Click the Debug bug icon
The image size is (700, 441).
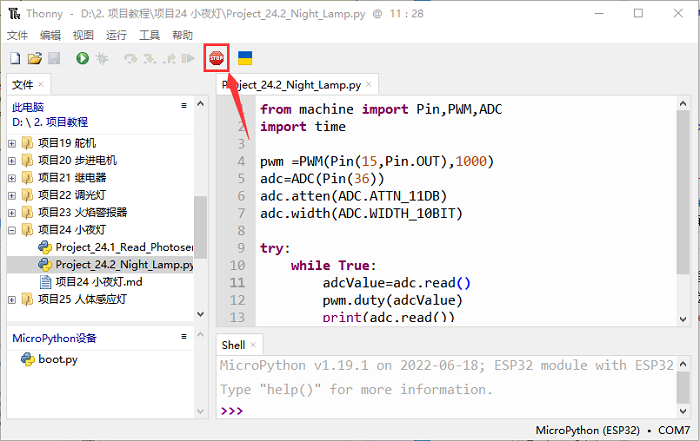(x=101, y=59)
